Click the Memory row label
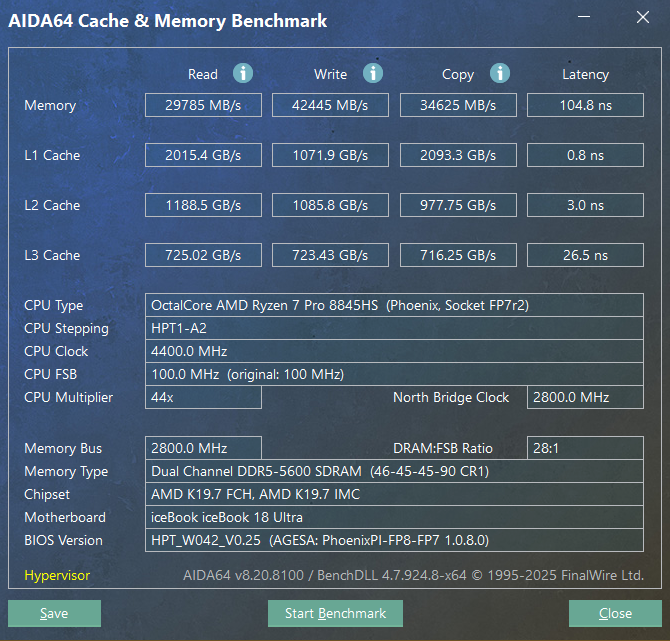The height and width of the screenshot is (641, 670). coord(50,106)
